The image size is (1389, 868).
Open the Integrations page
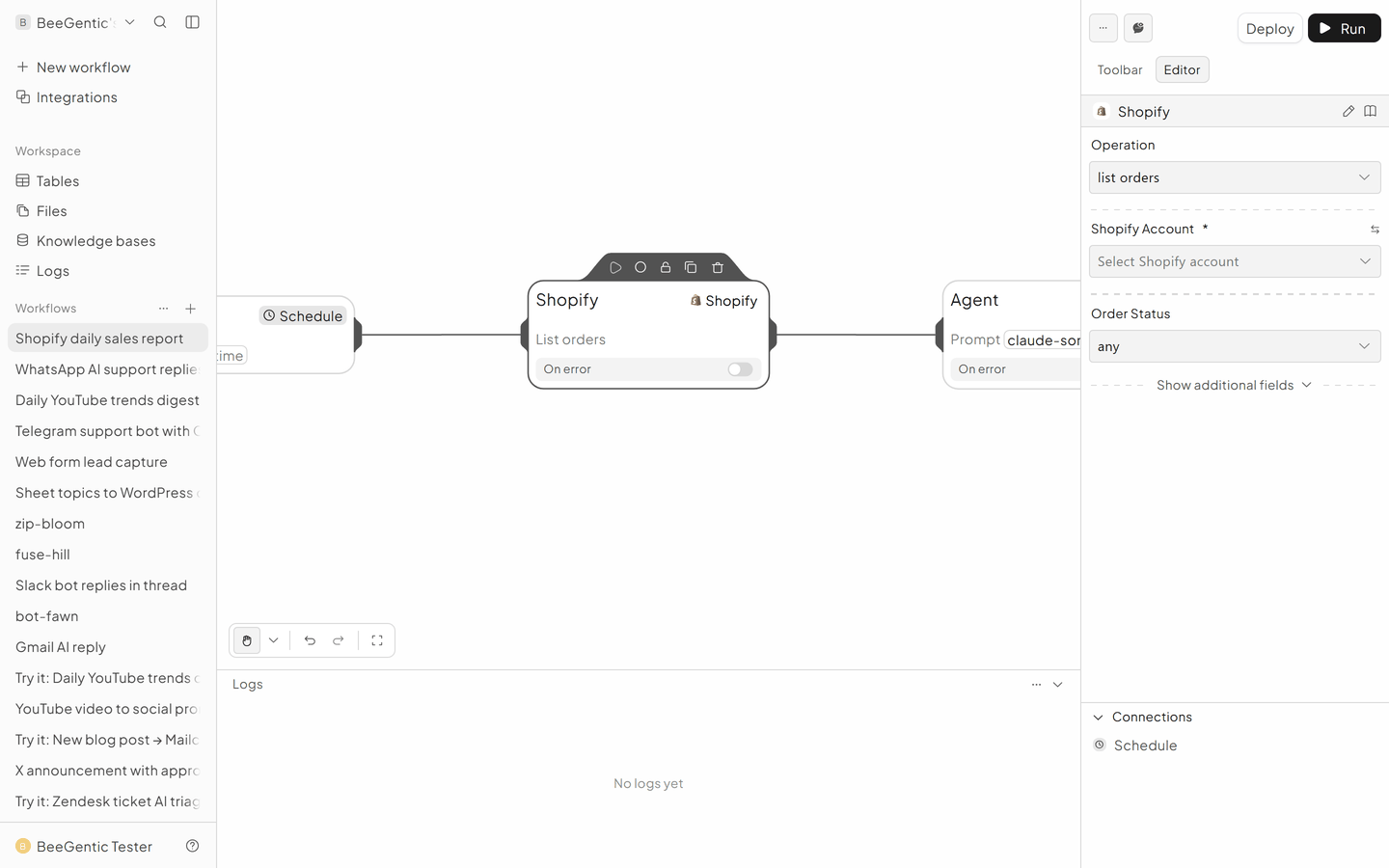pyautogui.click(x=108, y=97)
